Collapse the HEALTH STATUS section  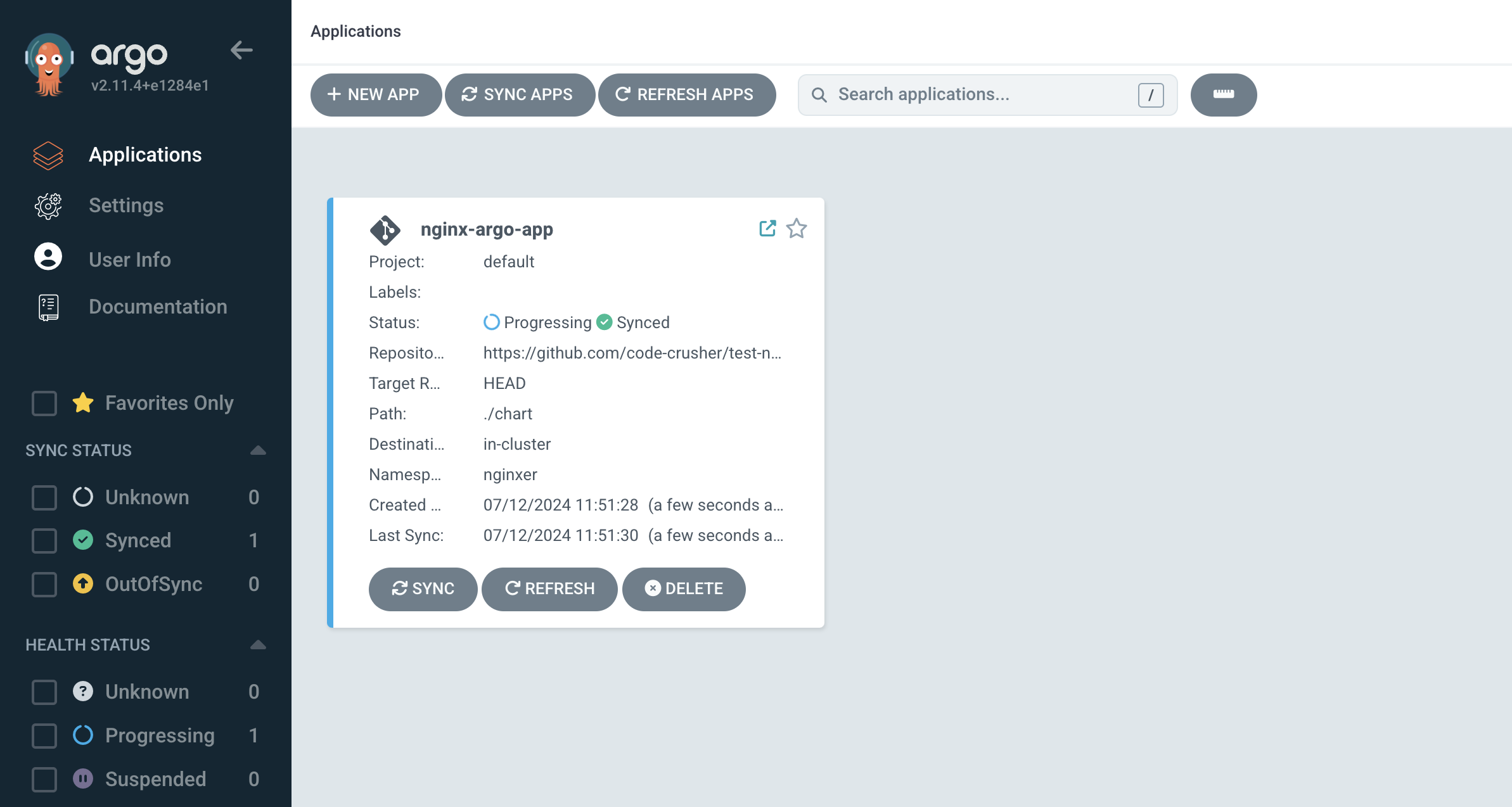coord(259,645)
